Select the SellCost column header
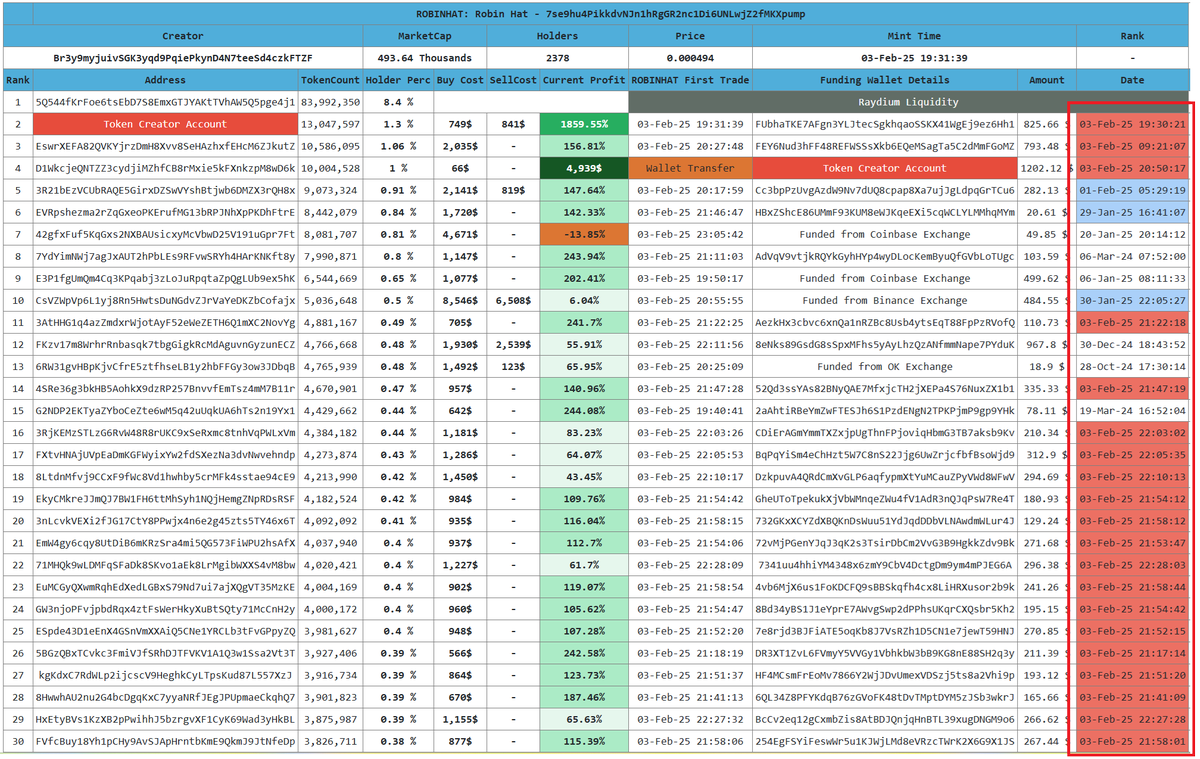The image size is (1200, 759). point(513,80)
